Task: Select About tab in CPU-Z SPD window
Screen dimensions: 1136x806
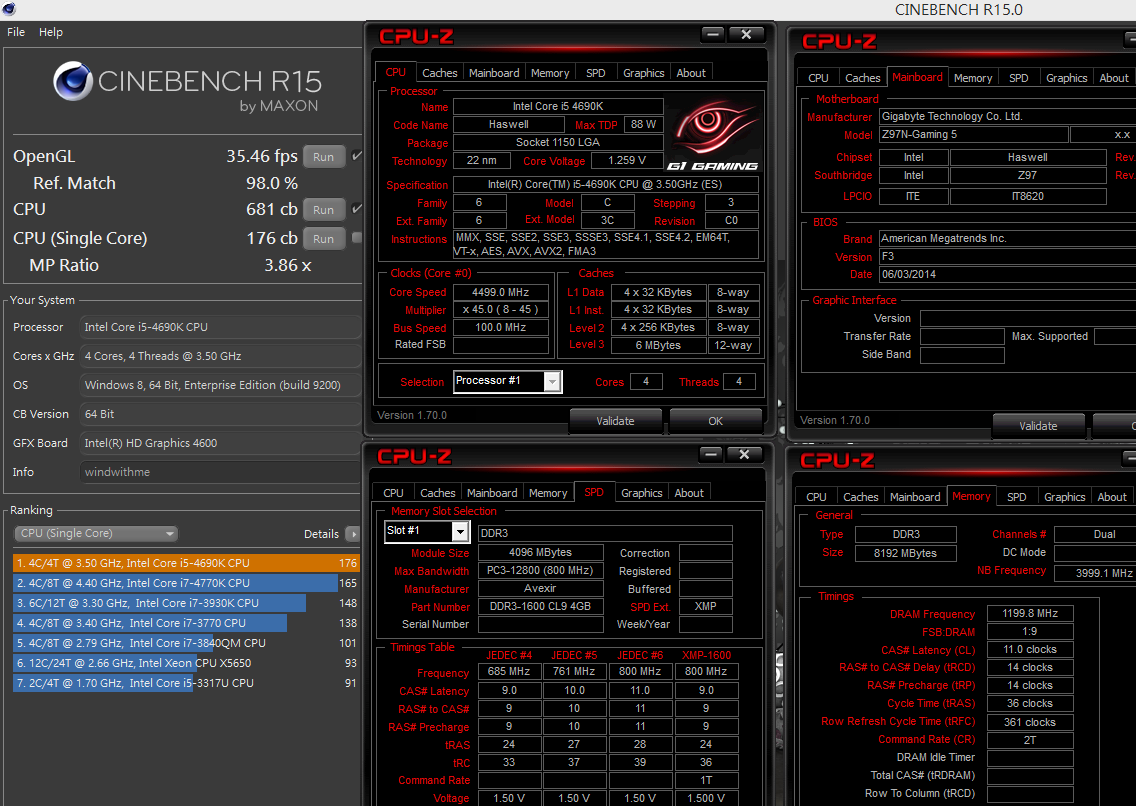Action: (x=689, y=492)
